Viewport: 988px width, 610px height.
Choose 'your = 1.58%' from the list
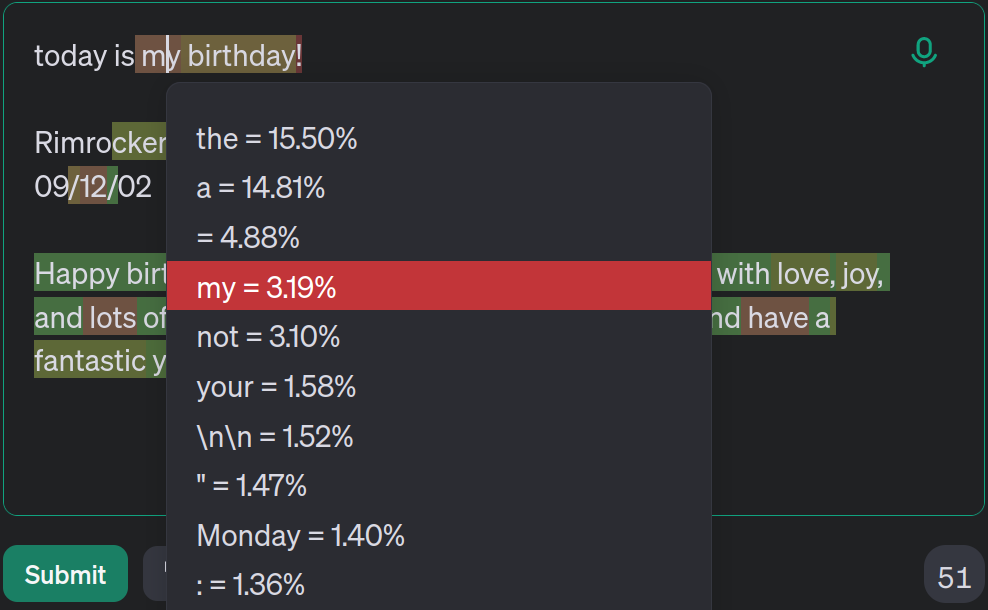439,386
